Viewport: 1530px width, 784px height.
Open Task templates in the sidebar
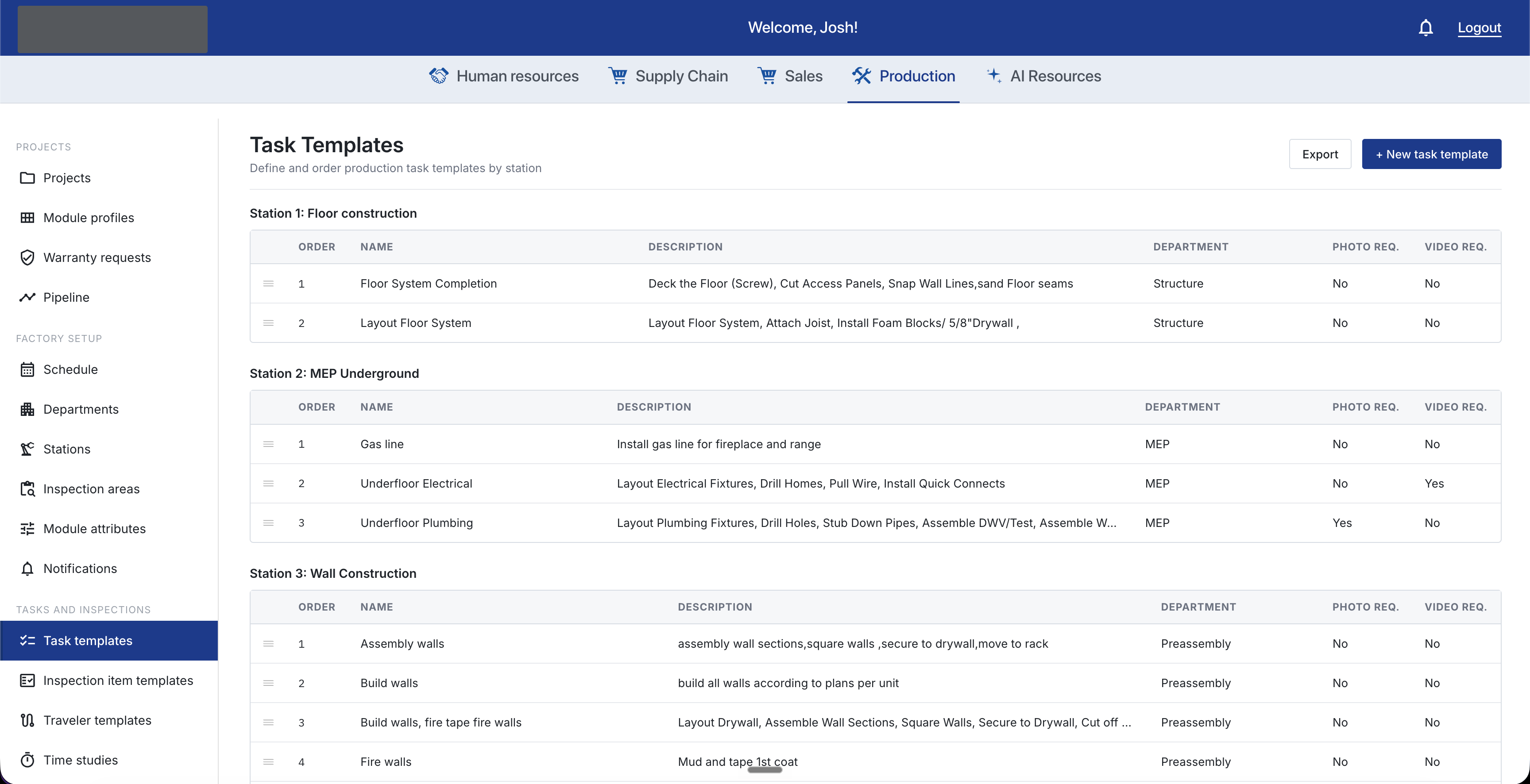pyautogui.click(x=109, y=640)
